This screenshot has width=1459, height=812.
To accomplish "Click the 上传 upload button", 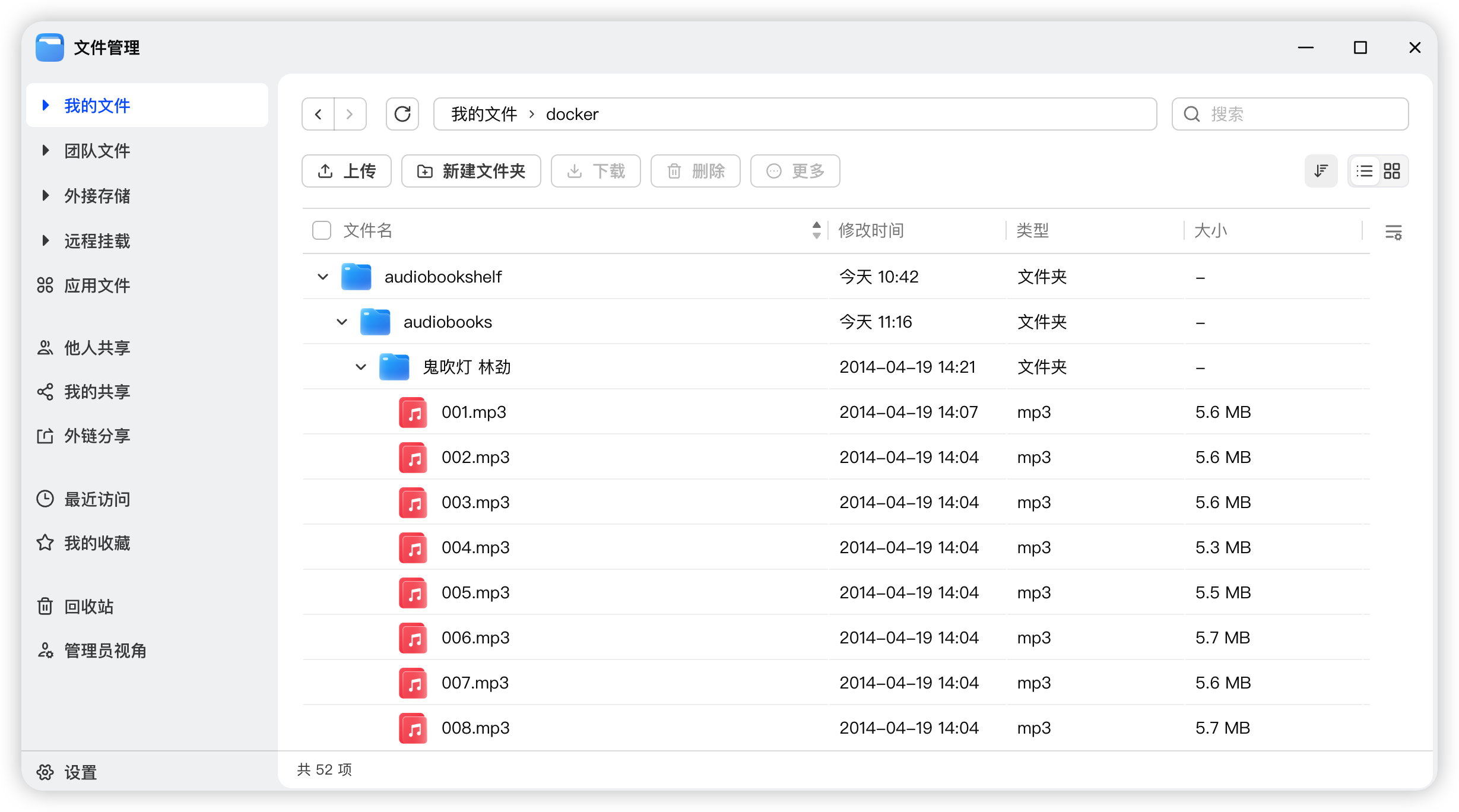I will pos(347,172).
